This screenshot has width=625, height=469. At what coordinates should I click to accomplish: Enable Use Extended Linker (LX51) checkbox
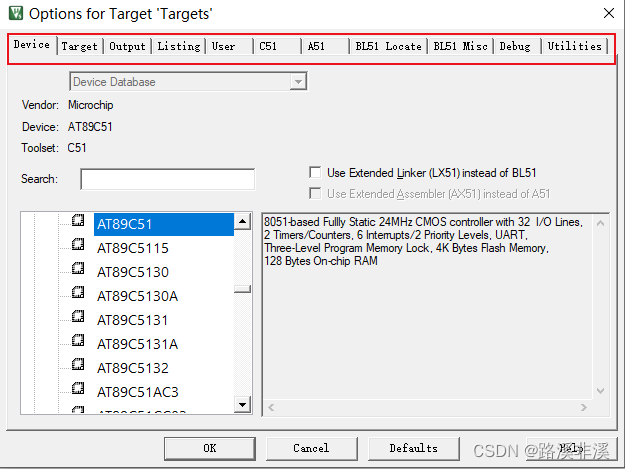click(315, 173)
